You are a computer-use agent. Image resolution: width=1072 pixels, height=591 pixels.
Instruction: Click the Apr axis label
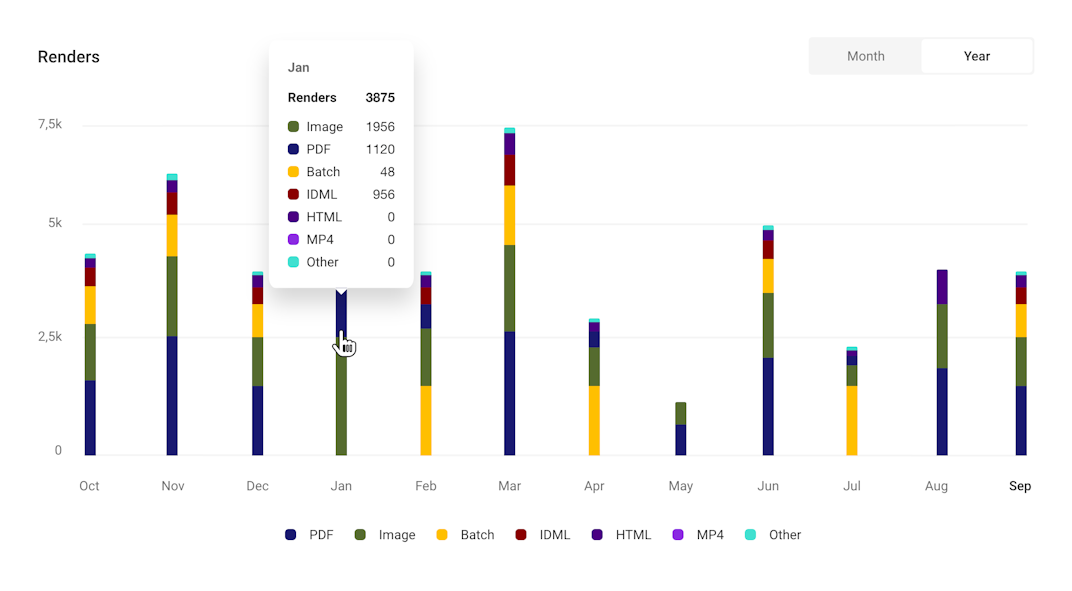tap(594, 486)
